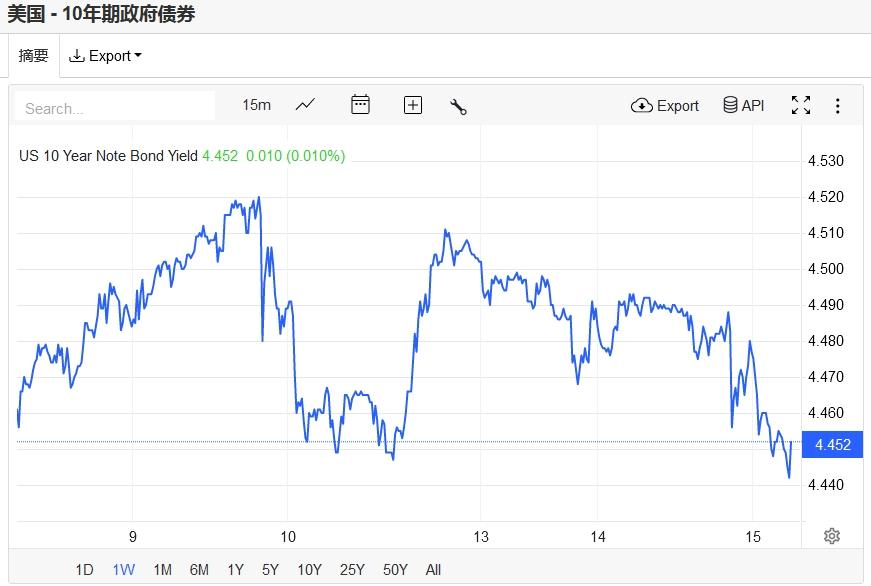This screenshot has width=871, height=586.
Task: Open the three-dot more options menu
Action: coord(838,105)
